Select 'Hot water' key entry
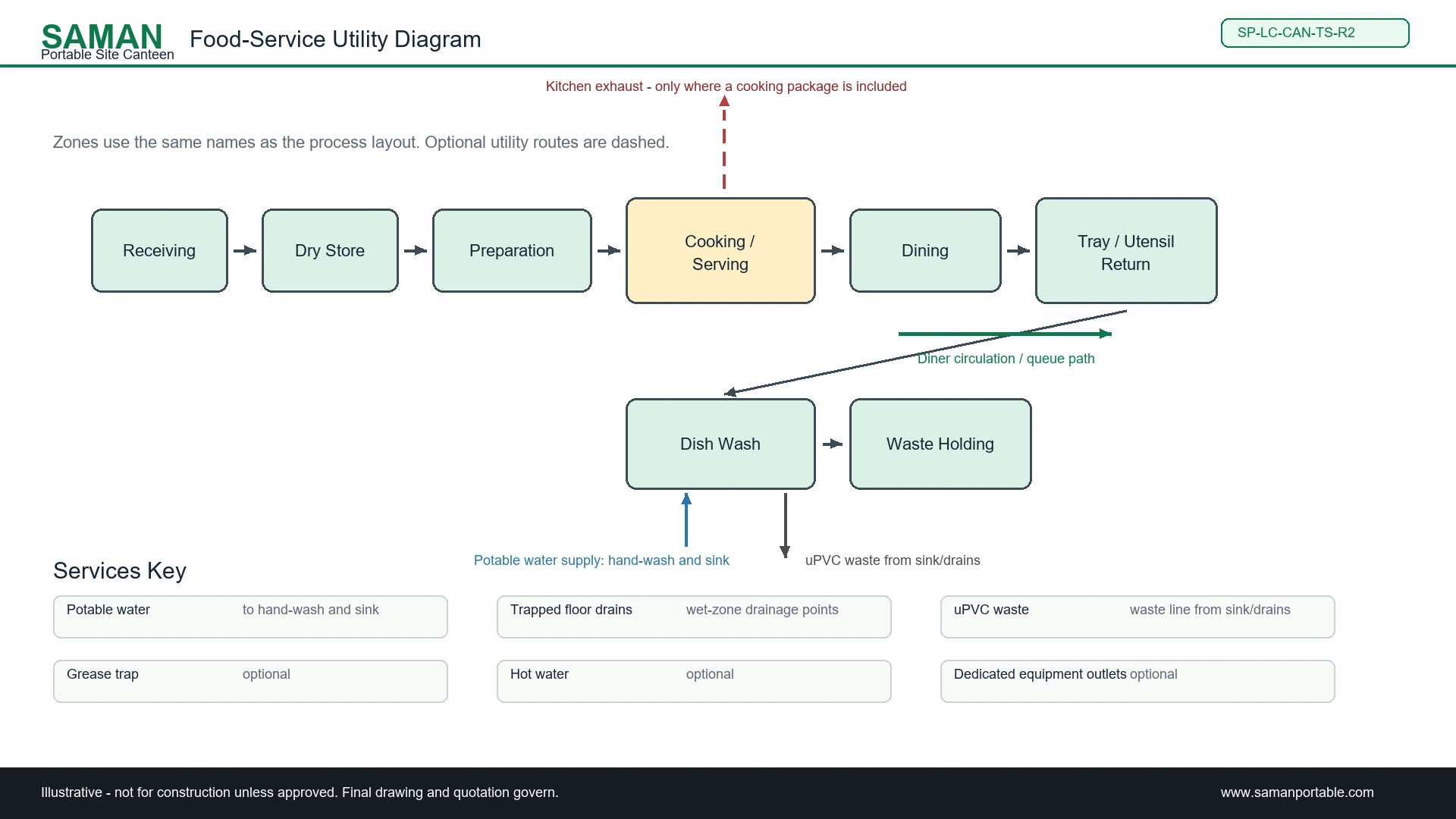1456x819 pixels. coord(539,674)
